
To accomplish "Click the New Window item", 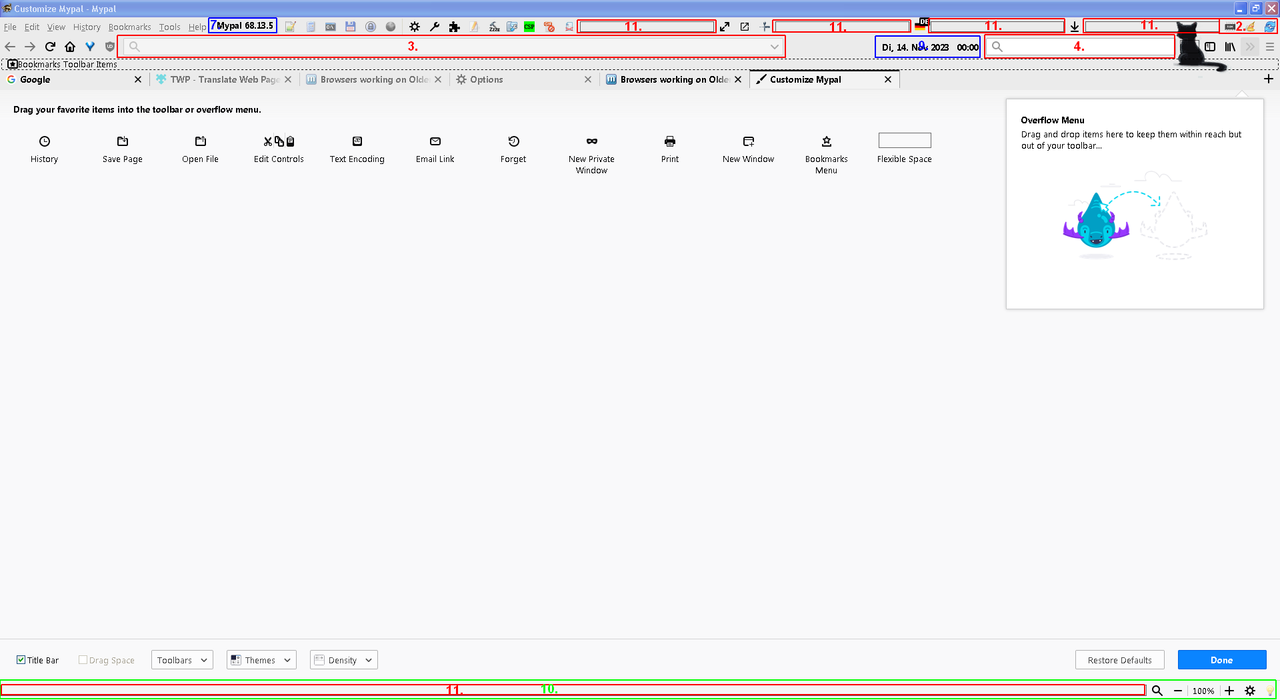I will point(748,149).
